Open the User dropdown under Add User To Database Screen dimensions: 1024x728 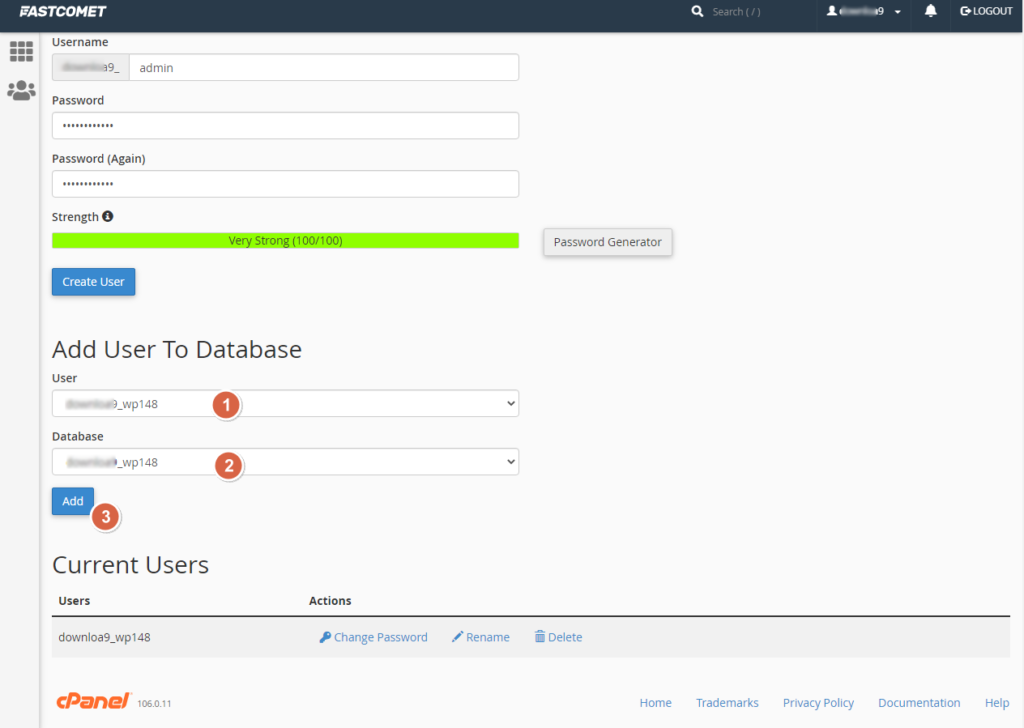(x=285, y=404)
